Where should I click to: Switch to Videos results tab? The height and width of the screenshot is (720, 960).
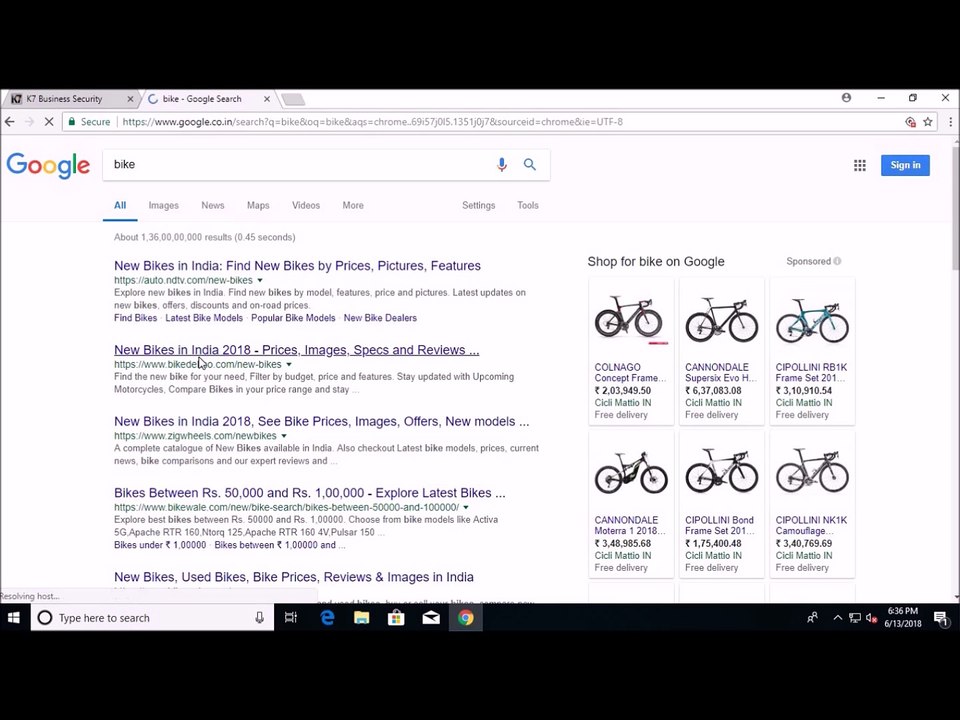(306, 206)
